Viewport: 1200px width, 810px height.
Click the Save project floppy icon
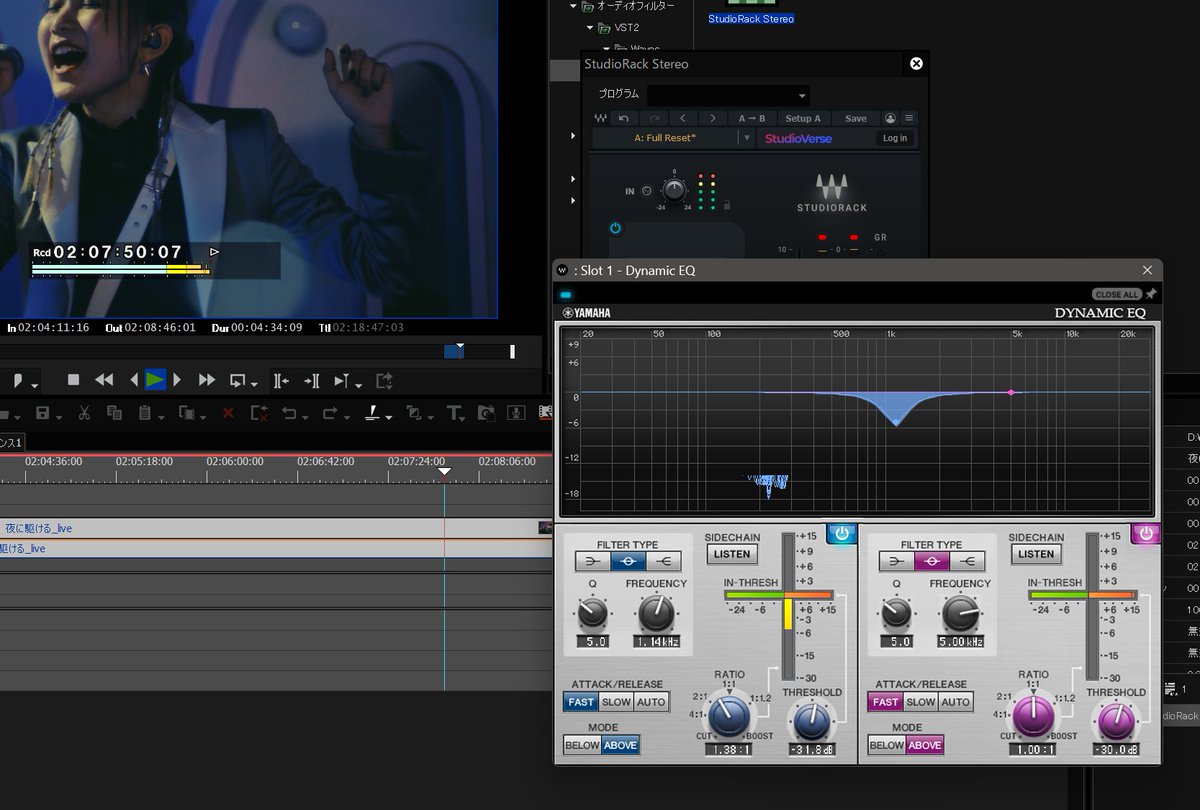coord(42,413)
